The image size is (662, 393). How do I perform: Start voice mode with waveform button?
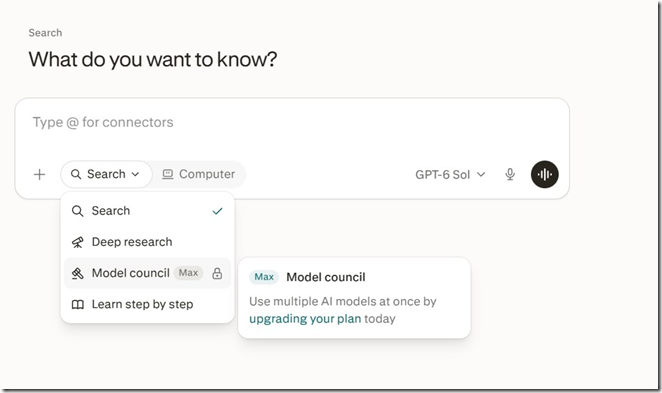pos(545,174)
